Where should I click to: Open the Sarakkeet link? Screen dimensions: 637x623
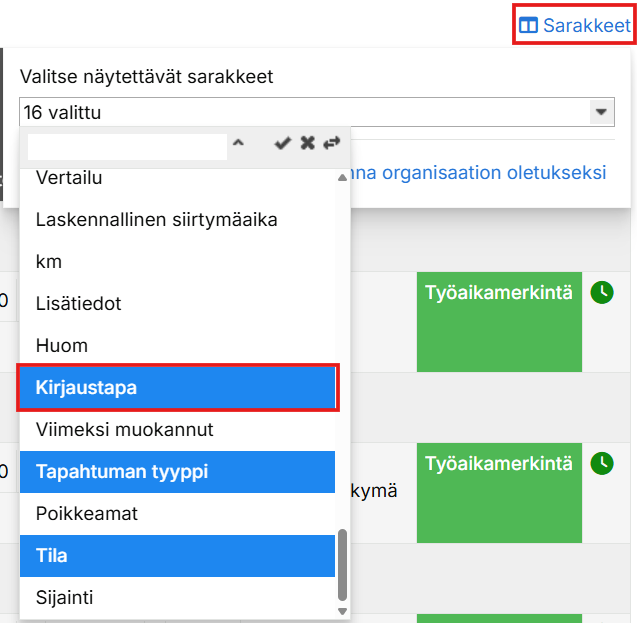(x=586, y=26)
